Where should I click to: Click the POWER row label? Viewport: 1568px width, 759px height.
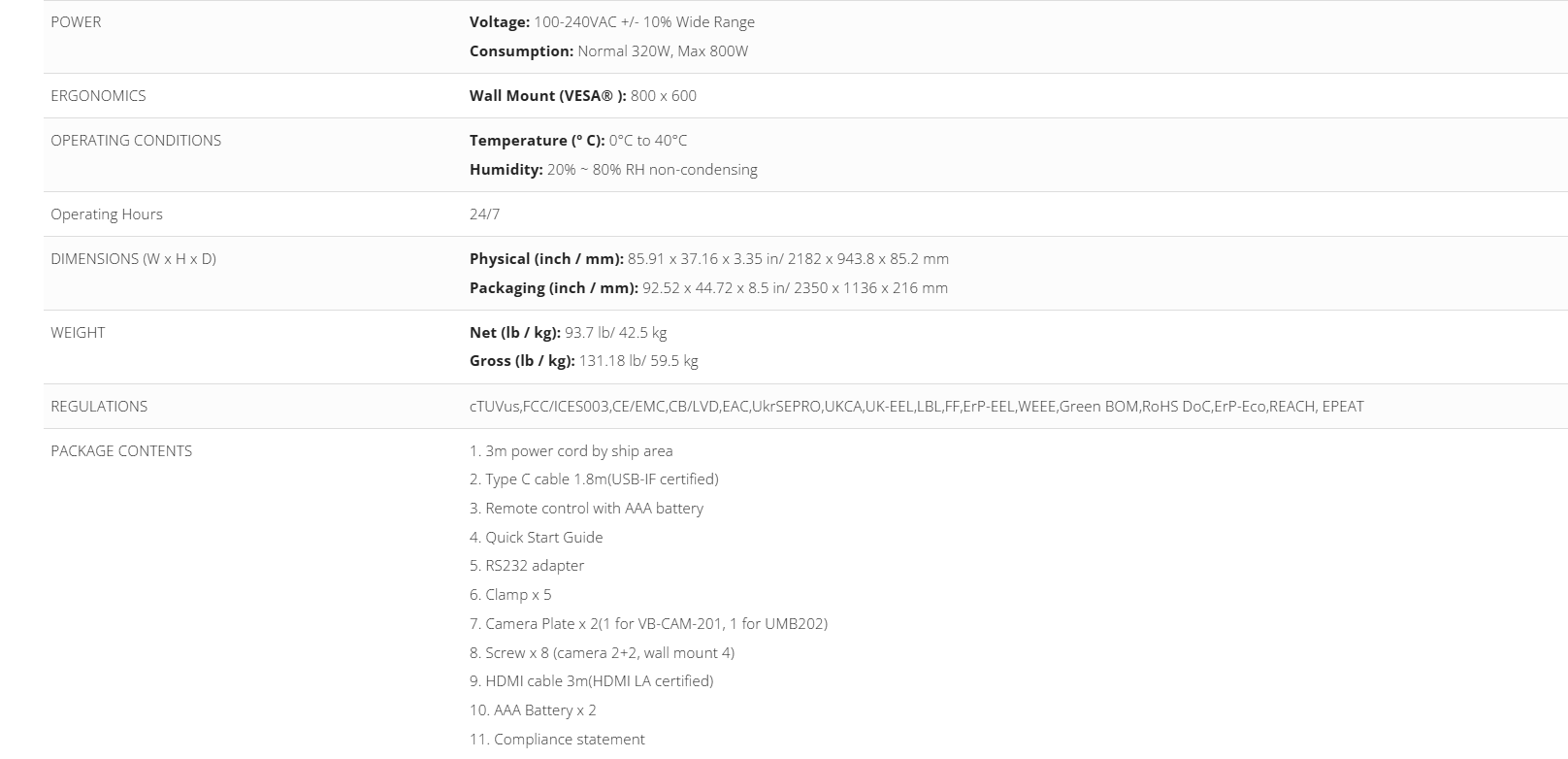[x=76, y=22]
